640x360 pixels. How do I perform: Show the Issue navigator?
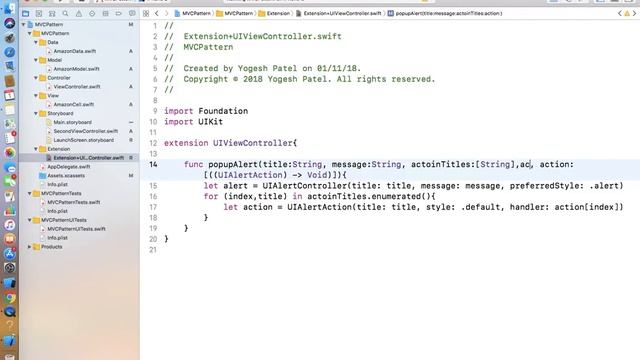(x=79, y=13)
